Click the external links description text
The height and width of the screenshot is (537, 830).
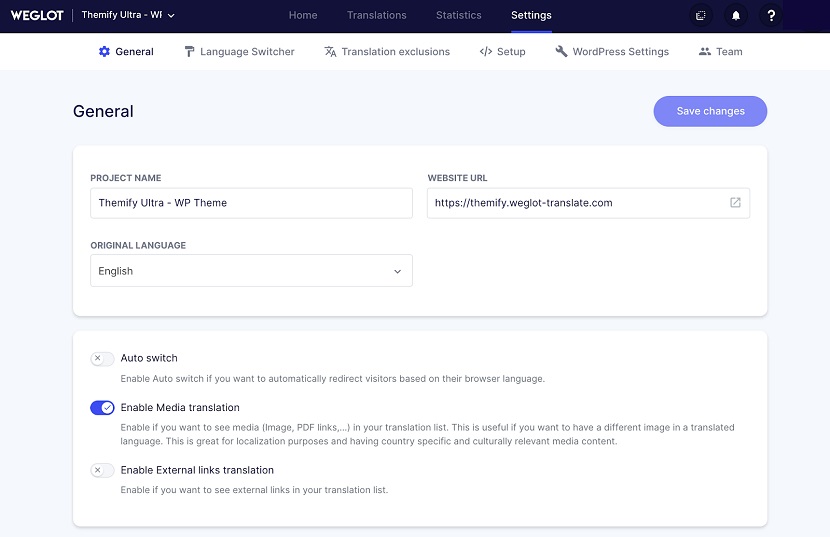pos(254,490)
